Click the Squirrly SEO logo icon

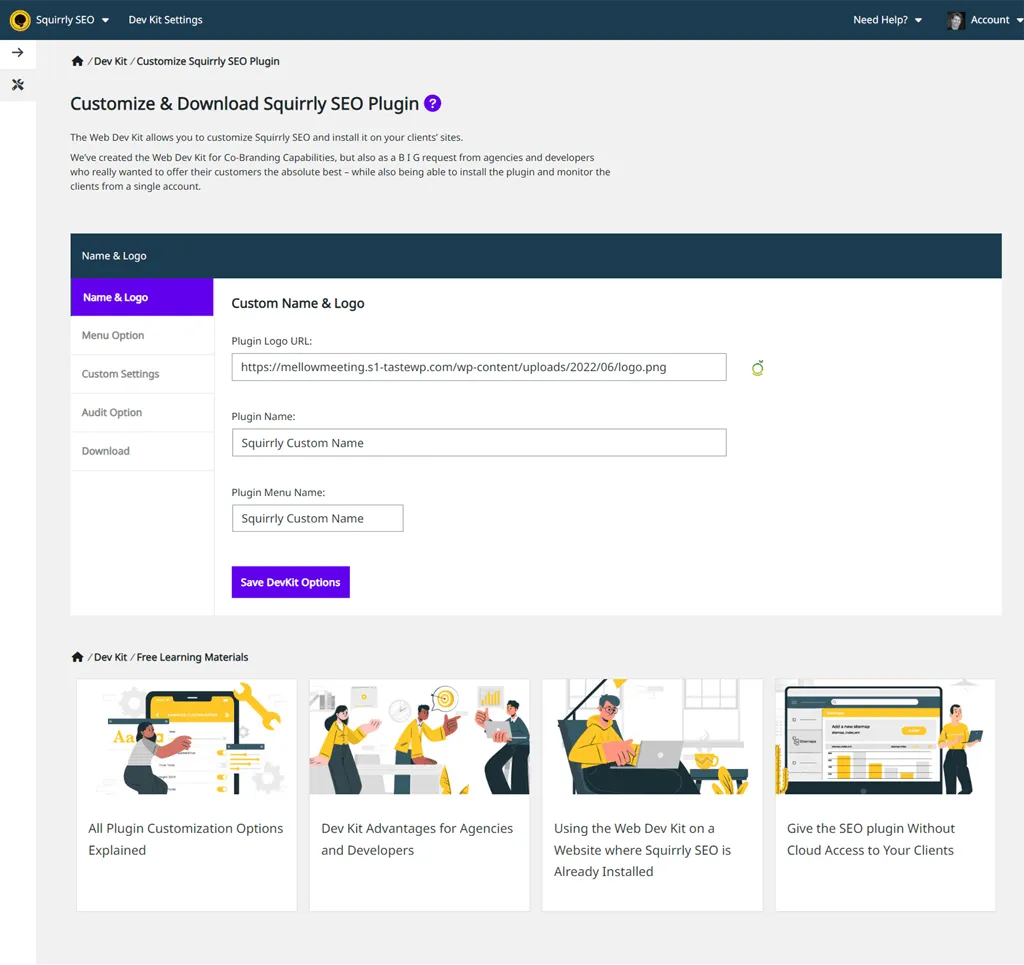coord(20,20)
